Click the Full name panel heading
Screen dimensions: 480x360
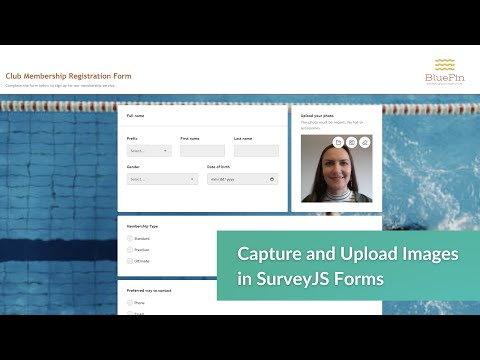135,116
